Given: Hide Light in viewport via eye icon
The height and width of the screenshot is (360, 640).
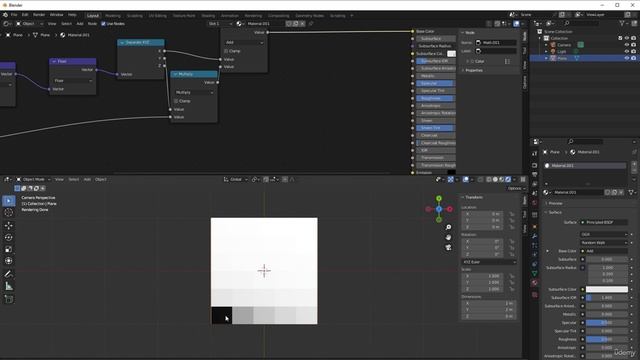Looking at the screenshot, I should (x=627, y=51).
